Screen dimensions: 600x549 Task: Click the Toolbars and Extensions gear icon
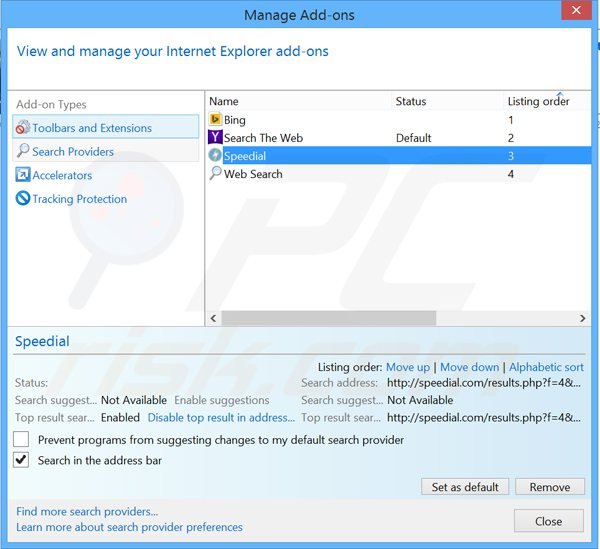23,127
